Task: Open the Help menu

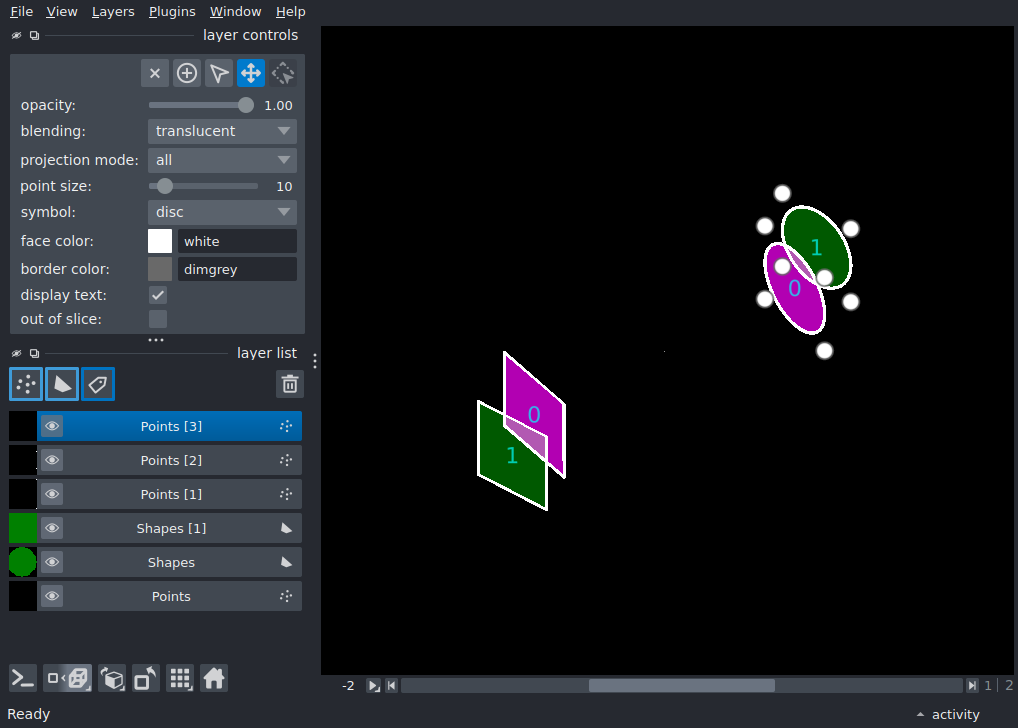Action: 290,12
